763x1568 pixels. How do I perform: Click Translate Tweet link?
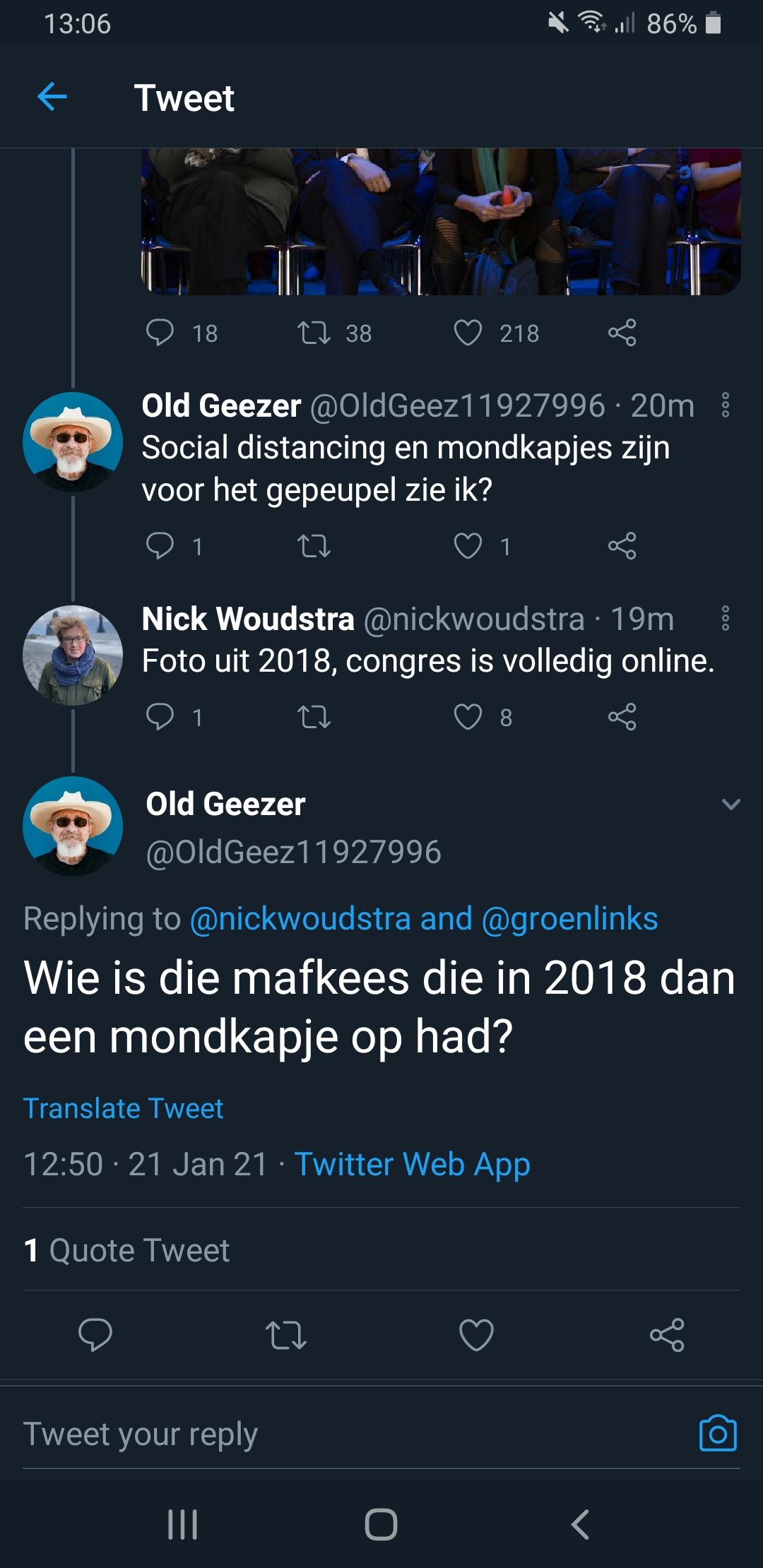tap(124, 1108)
